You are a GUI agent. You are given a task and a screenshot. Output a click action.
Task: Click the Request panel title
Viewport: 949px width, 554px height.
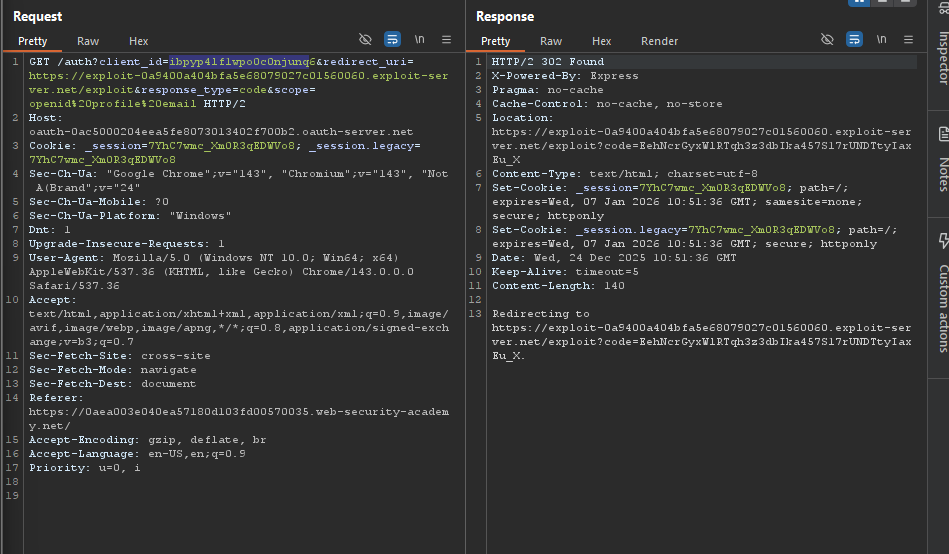tap(38, 16)
